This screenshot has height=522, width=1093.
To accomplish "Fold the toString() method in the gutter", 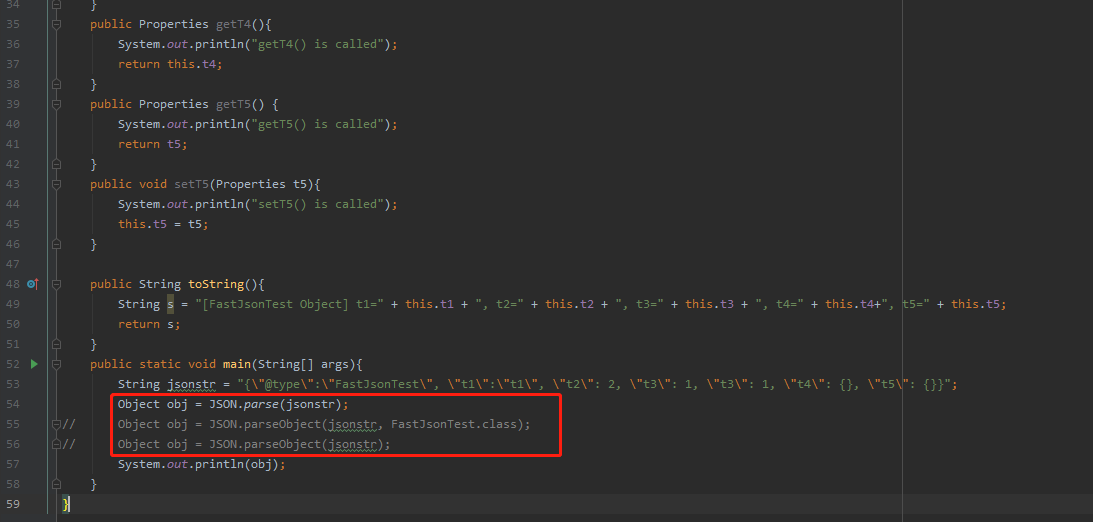I will point(56,284).
